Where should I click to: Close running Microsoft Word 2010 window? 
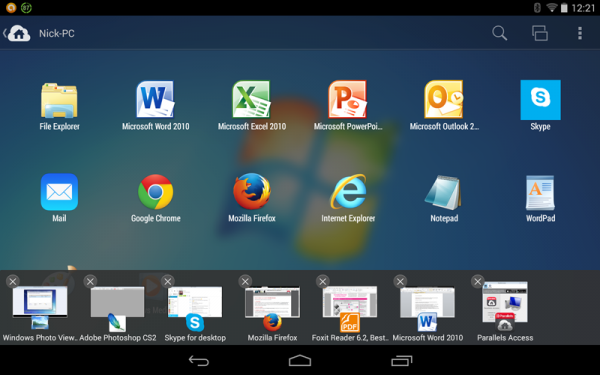(400, 282)
